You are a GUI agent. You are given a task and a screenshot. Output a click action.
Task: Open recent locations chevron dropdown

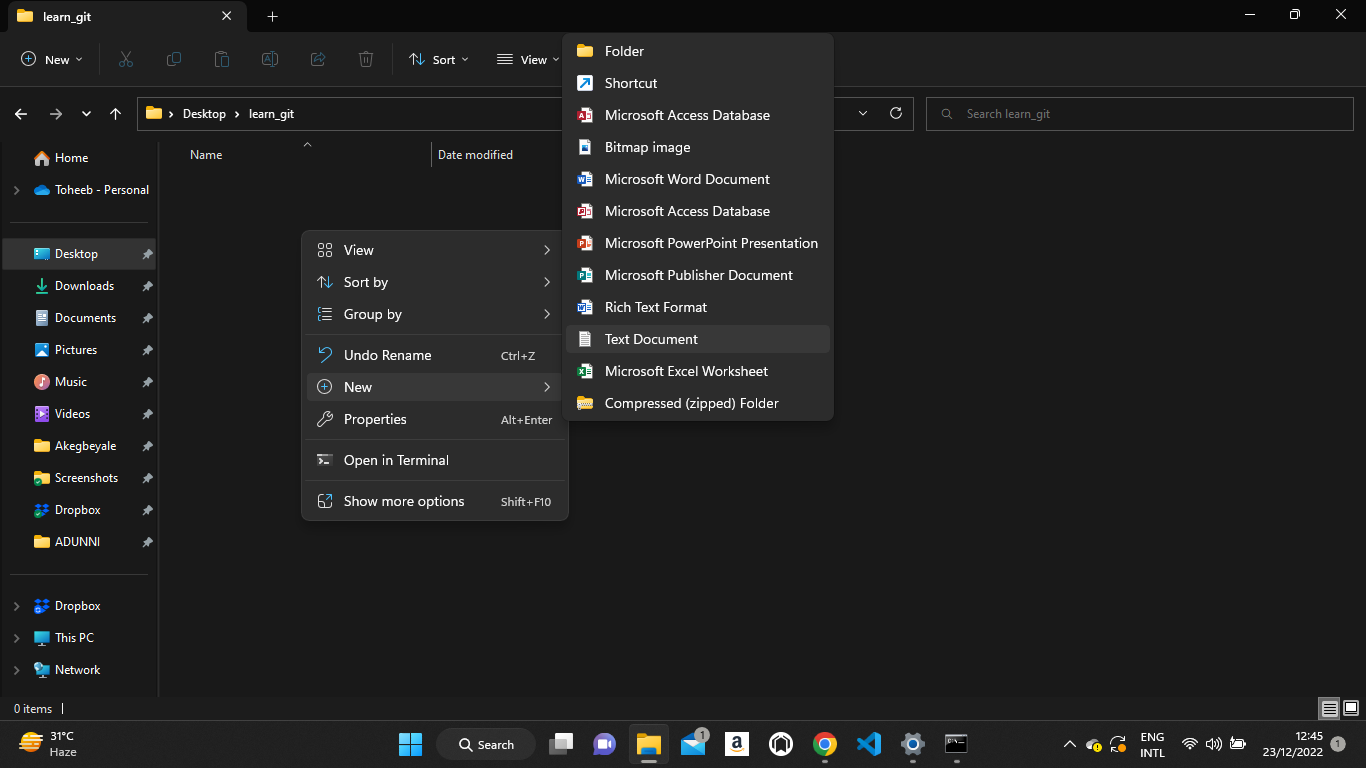86,114
